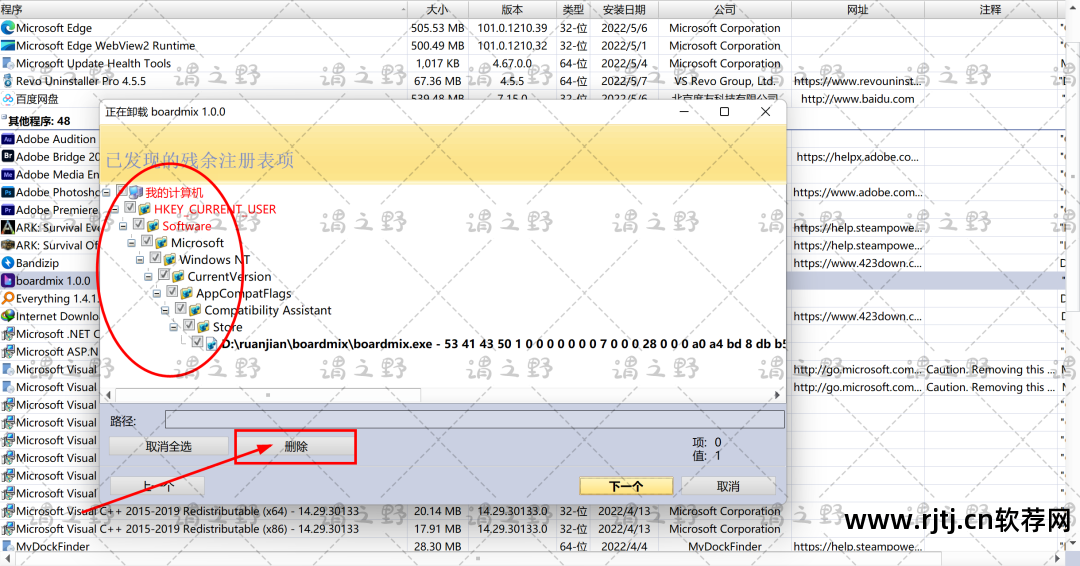Uncheck the Windows NT key checkbox
The height and width of the screenshot is (566, 1080).
(156, 258)
